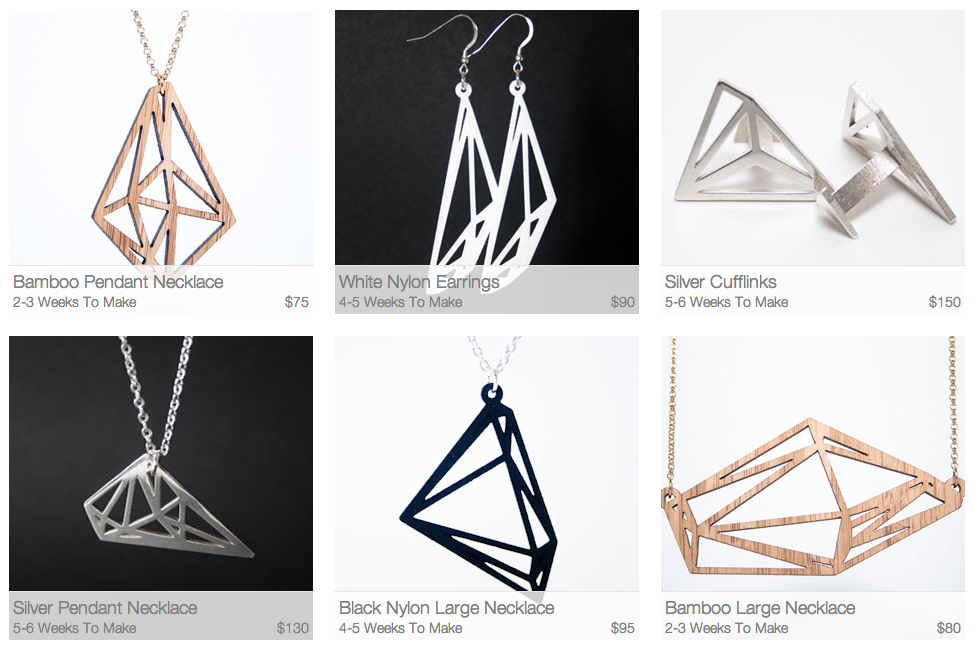Select the $75 price label
This screenshot has height=645, width=974.
[296, 303]
